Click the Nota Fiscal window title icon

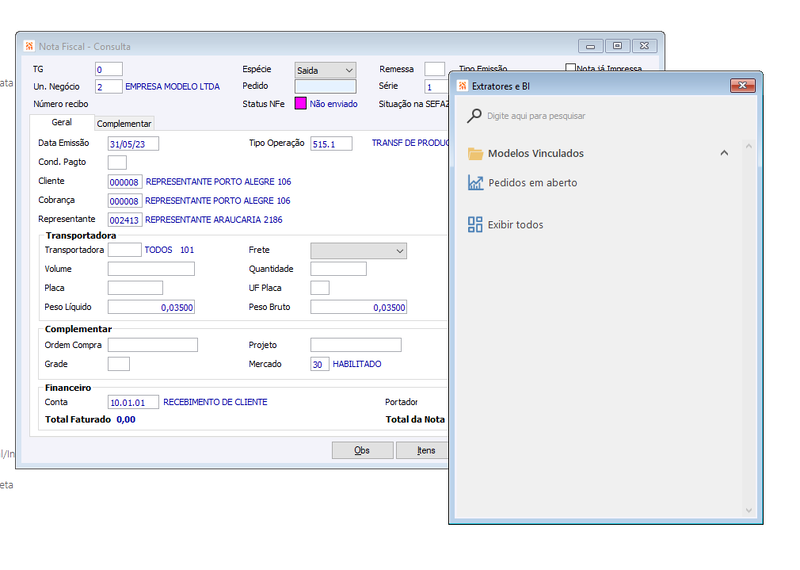tap(29, 46)
